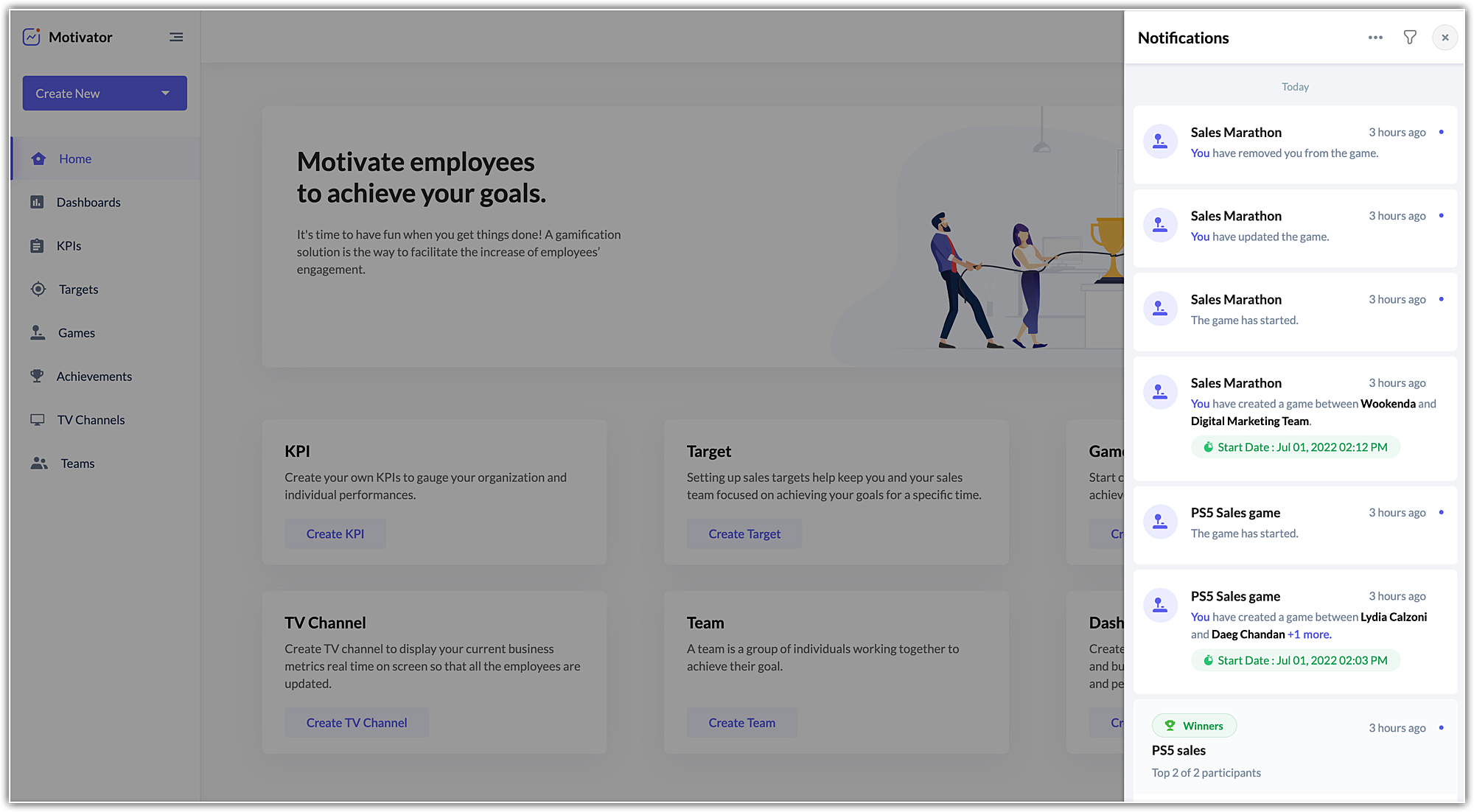Navigate to the Teams menu item
This screenshot has width=1474, height=812.
coord(77,463)
